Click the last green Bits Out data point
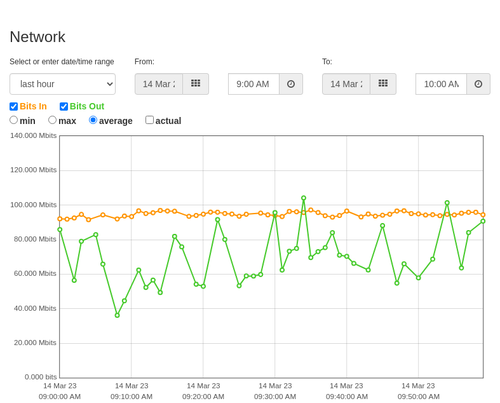 483,221
